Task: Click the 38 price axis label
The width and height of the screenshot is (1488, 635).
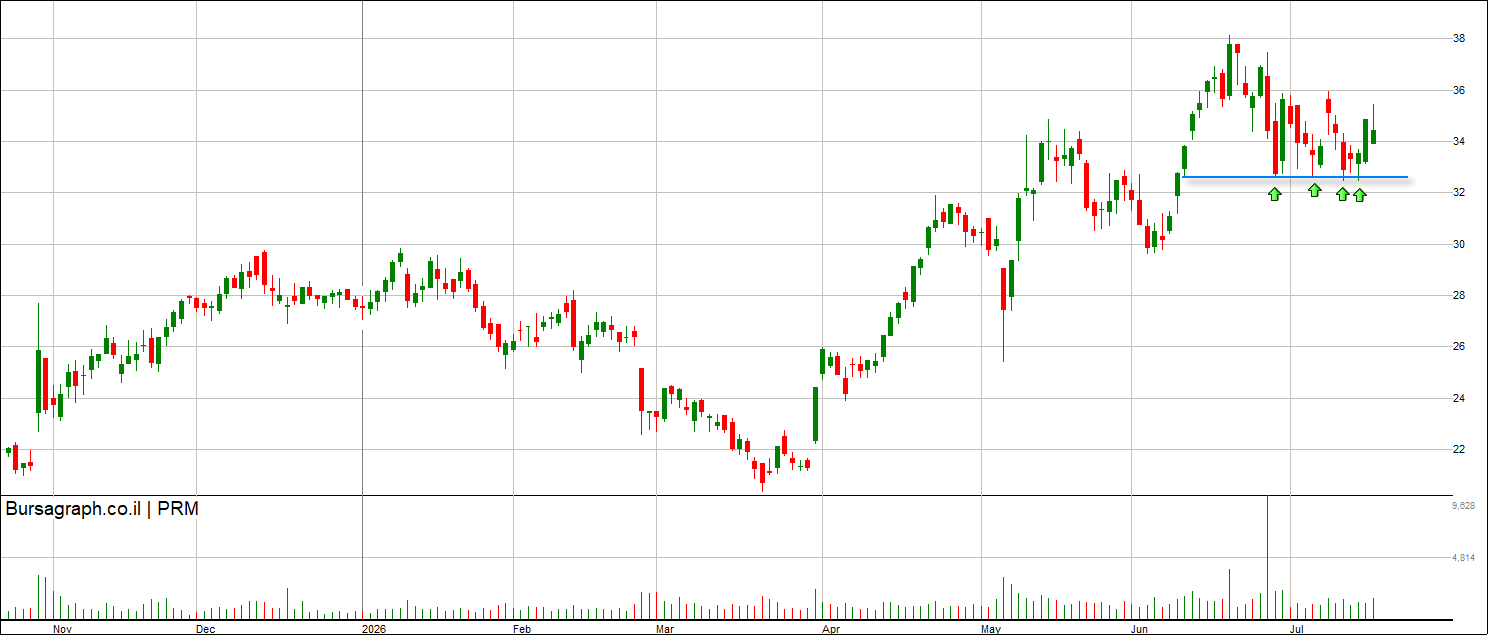Action: click(1458, 39)
